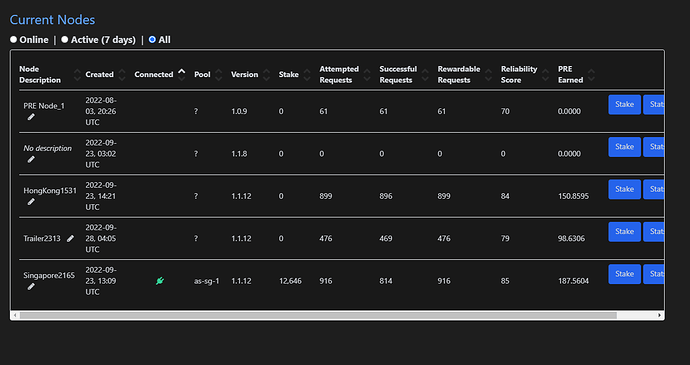This screenshot has height=365, width=690.
Task: Sort by PRE Earned column
Action: pyautogui.click(x=591, y=74)
